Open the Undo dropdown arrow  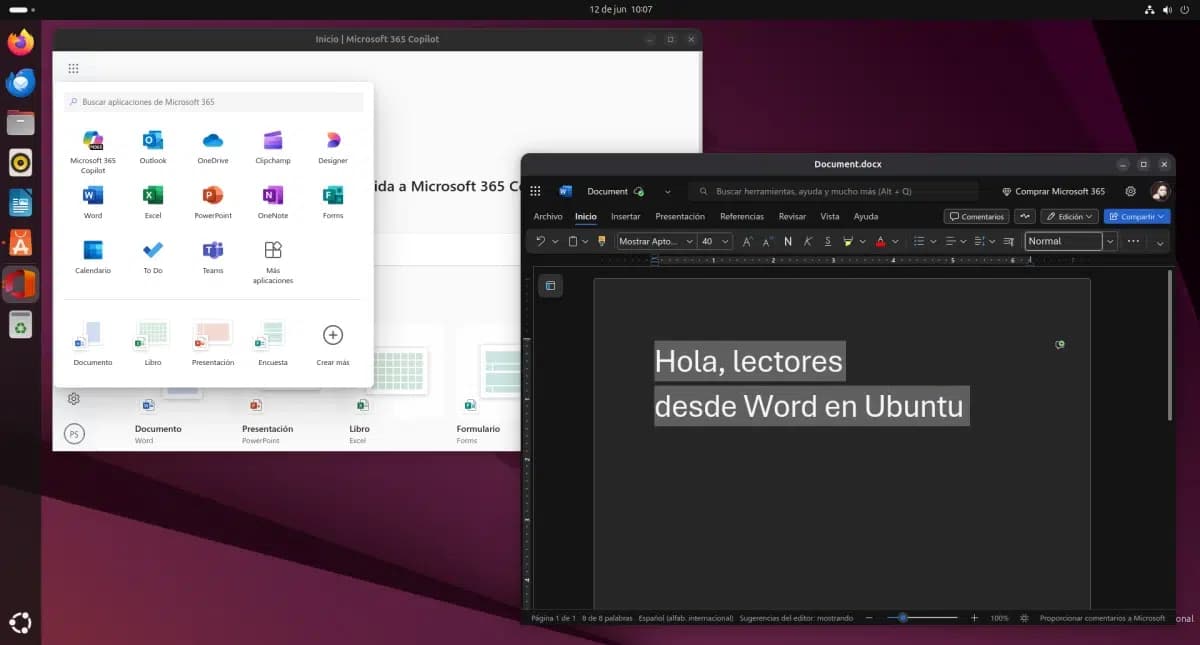pos(554,241)
